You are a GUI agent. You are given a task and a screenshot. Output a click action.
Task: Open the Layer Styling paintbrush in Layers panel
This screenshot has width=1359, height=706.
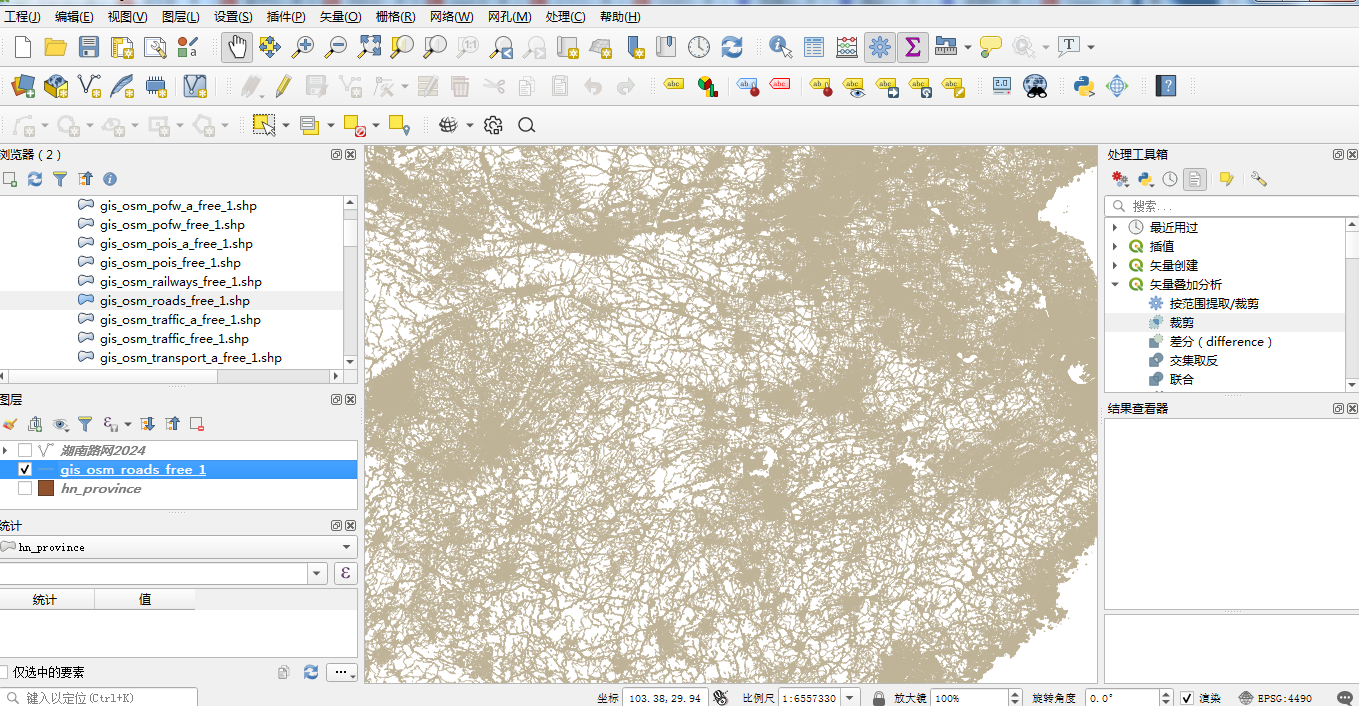pyautogui.click(x=10, y=424)
